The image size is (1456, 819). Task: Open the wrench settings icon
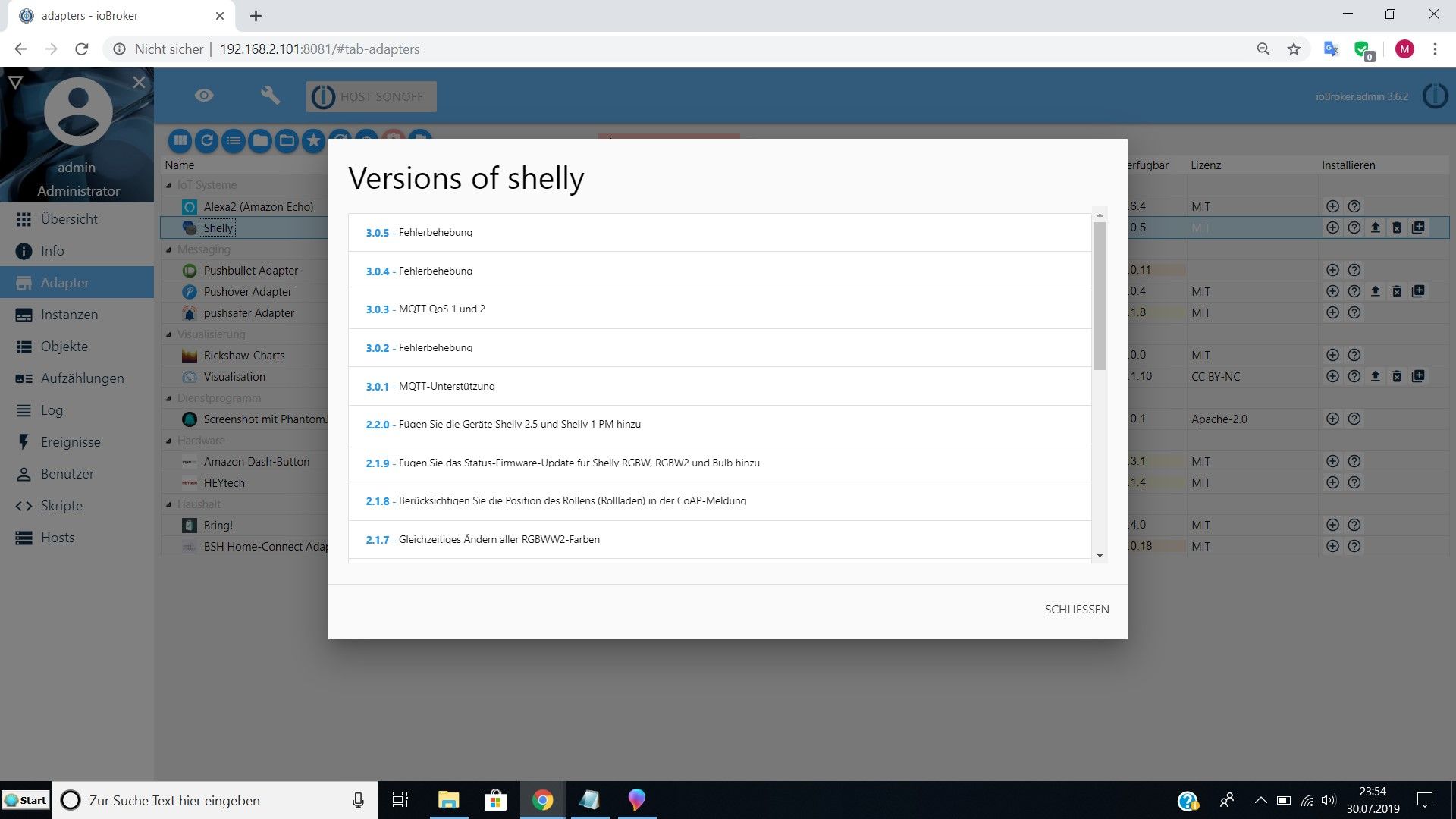coord(270,96)
